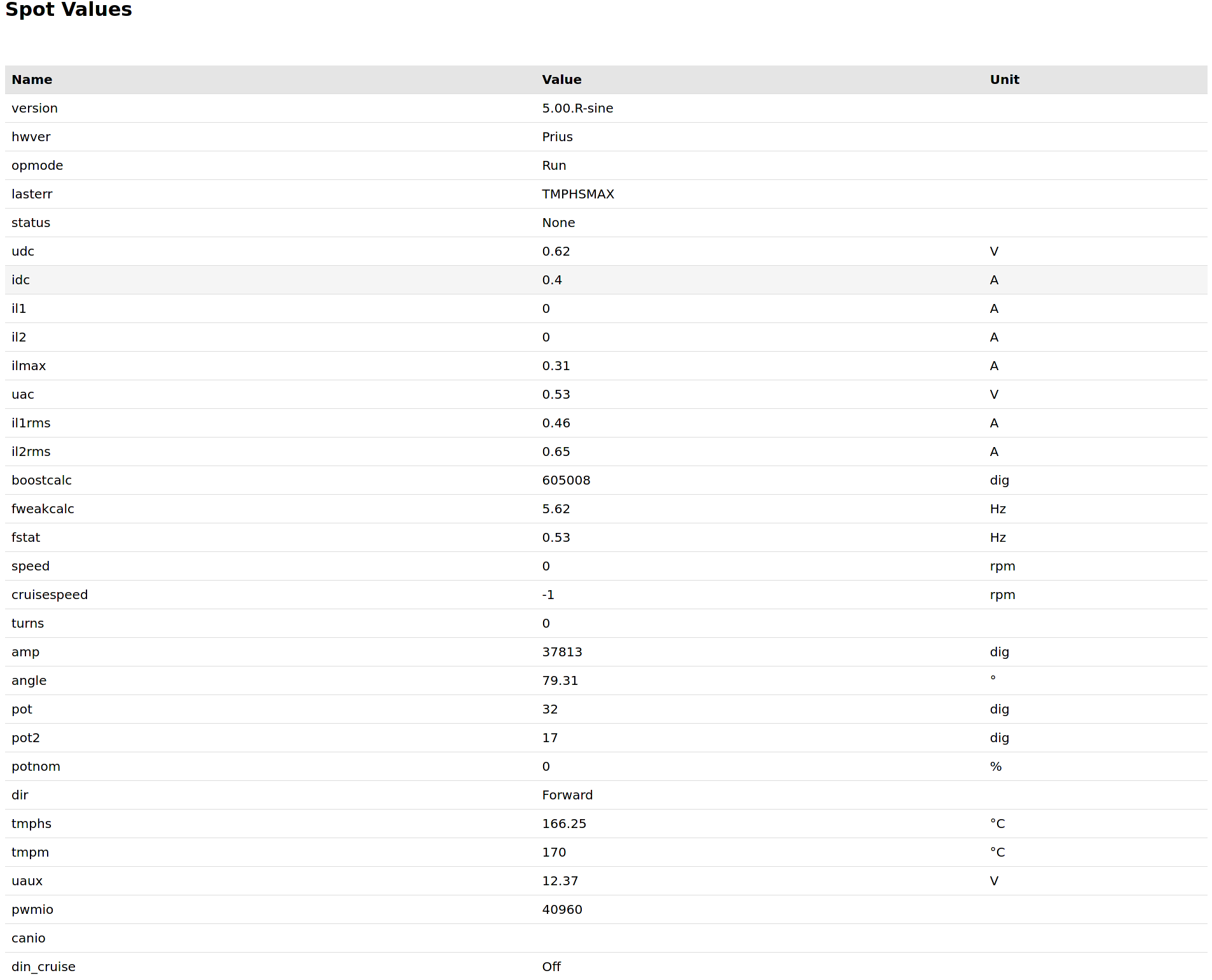Click the idc value 0.4
1212x980 pixels.
[x=552, y=280]
